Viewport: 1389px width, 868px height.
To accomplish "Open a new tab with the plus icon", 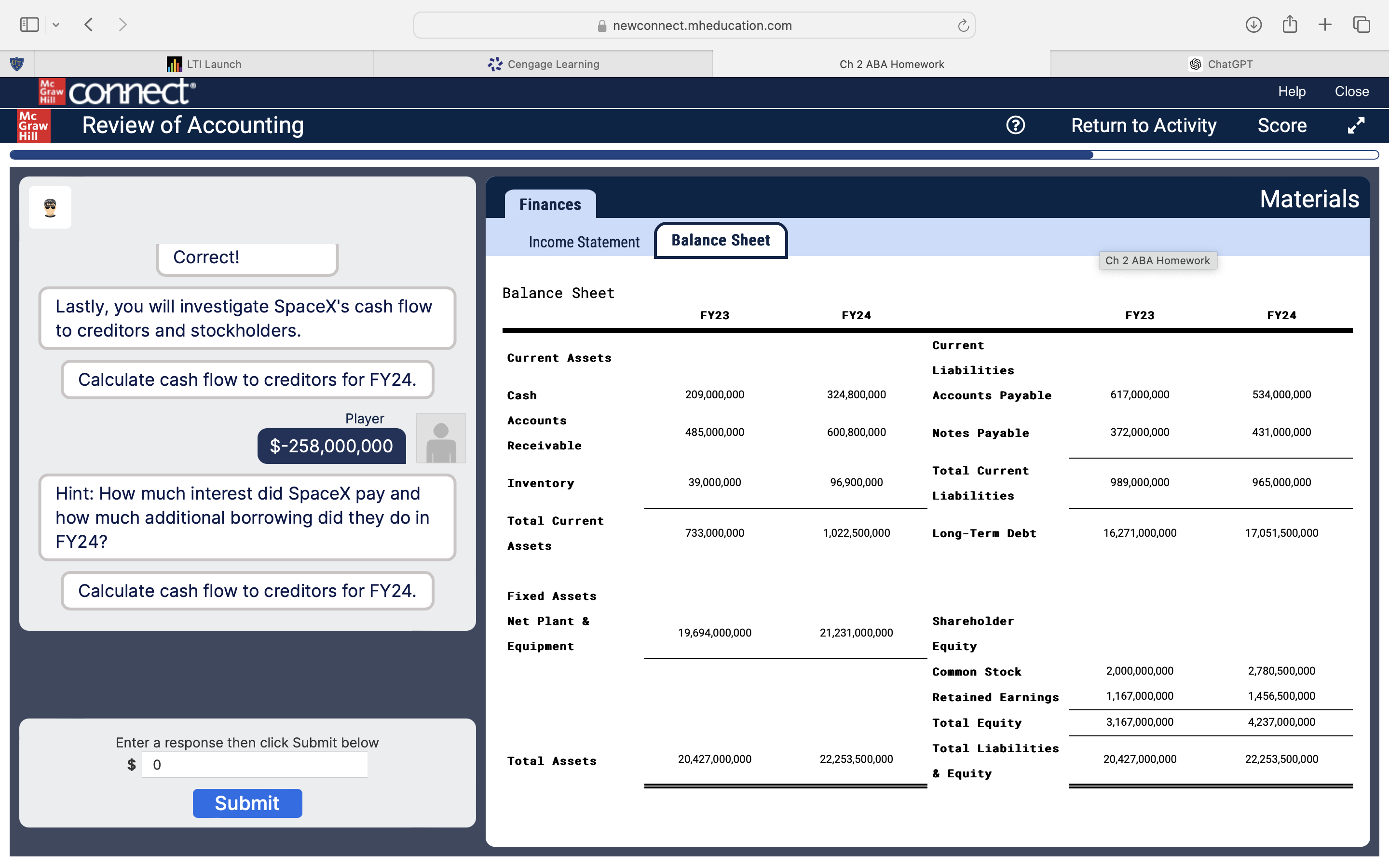I will pyautogui.click(x=1325, y=25).
